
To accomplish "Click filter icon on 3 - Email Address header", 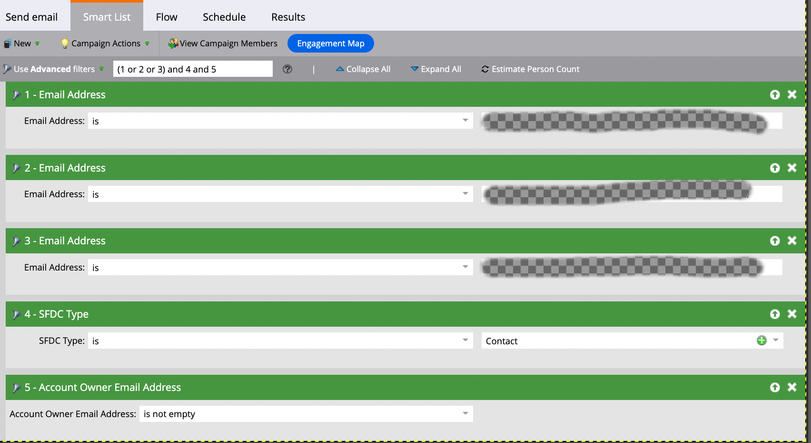I will (16, 241).
